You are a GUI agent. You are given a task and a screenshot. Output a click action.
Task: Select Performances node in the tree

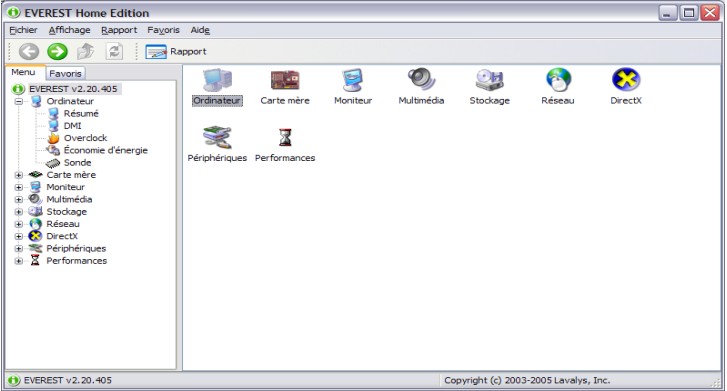77,261
